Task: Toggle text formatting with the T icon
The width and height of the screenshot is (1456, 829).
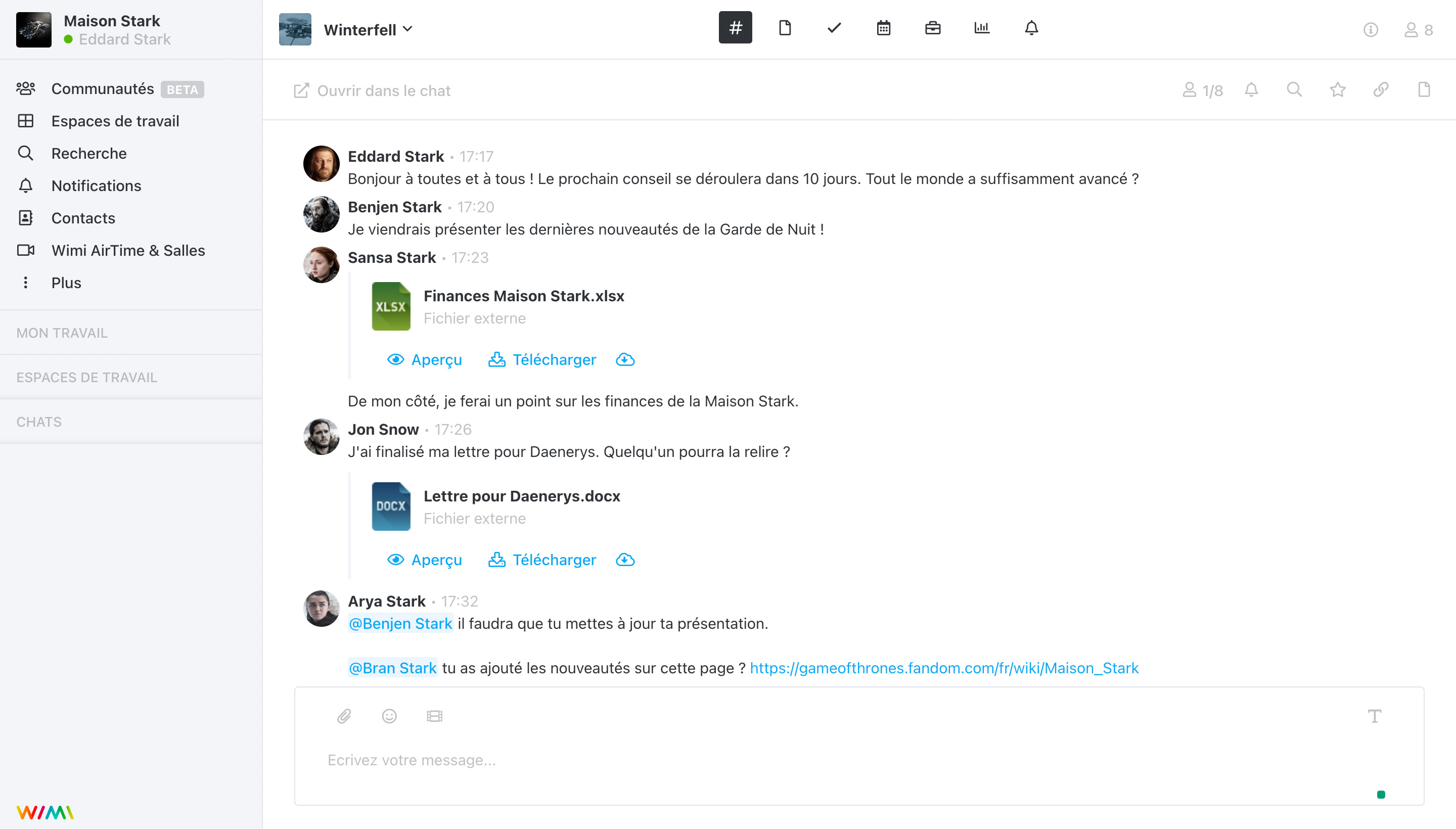Action: tap(1375, 716)
